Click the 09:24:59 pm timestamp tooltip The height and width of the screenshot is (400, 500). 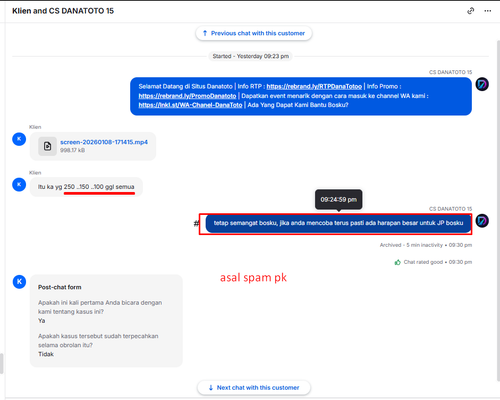click(339, 199)
